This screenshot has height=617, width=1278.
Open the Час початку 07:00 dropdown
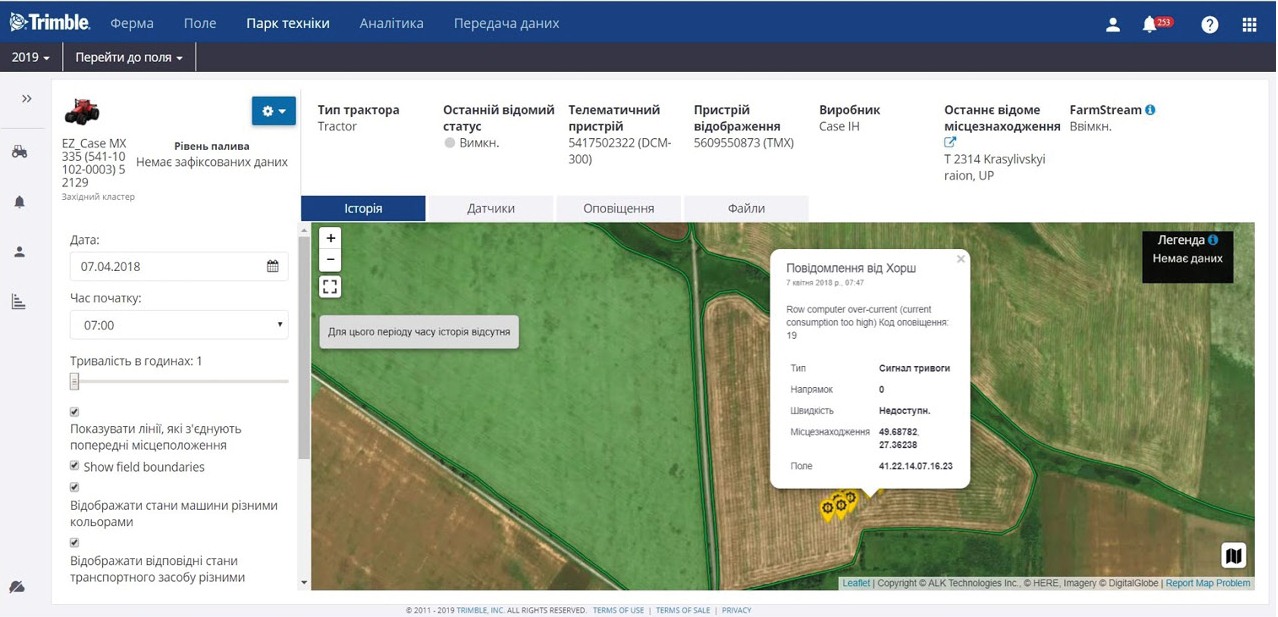(x=179, y=325)
